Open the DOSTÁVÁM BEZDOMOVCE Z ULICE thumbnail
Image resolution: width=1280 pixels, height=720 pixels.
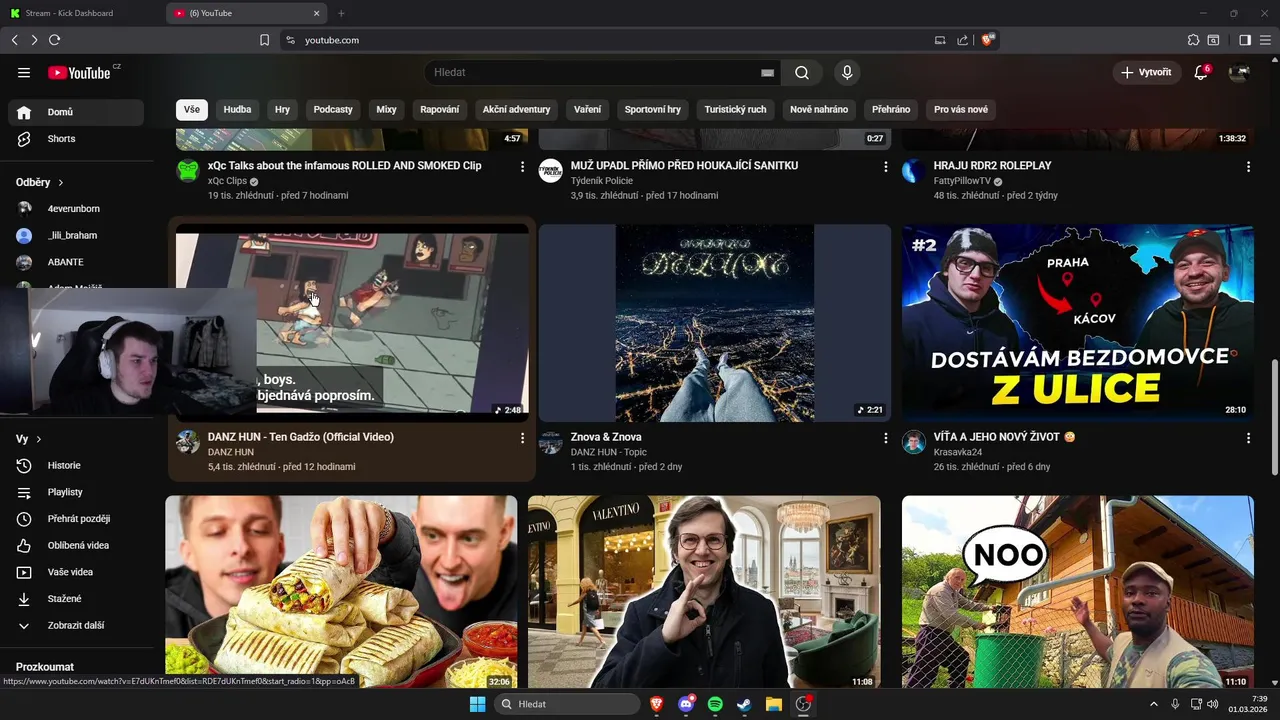1078,323
